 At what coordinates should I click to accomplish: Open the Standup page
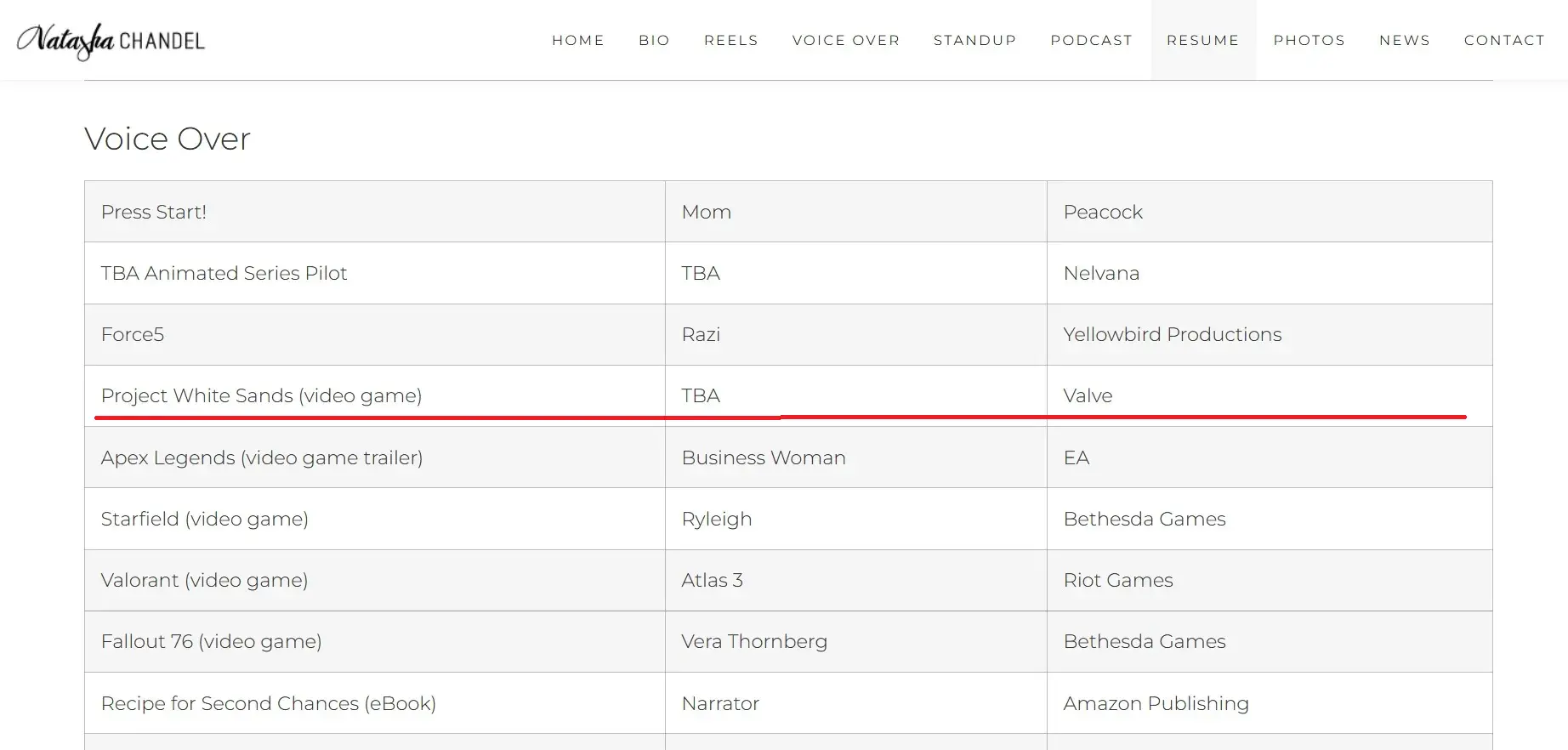point(974,40)
